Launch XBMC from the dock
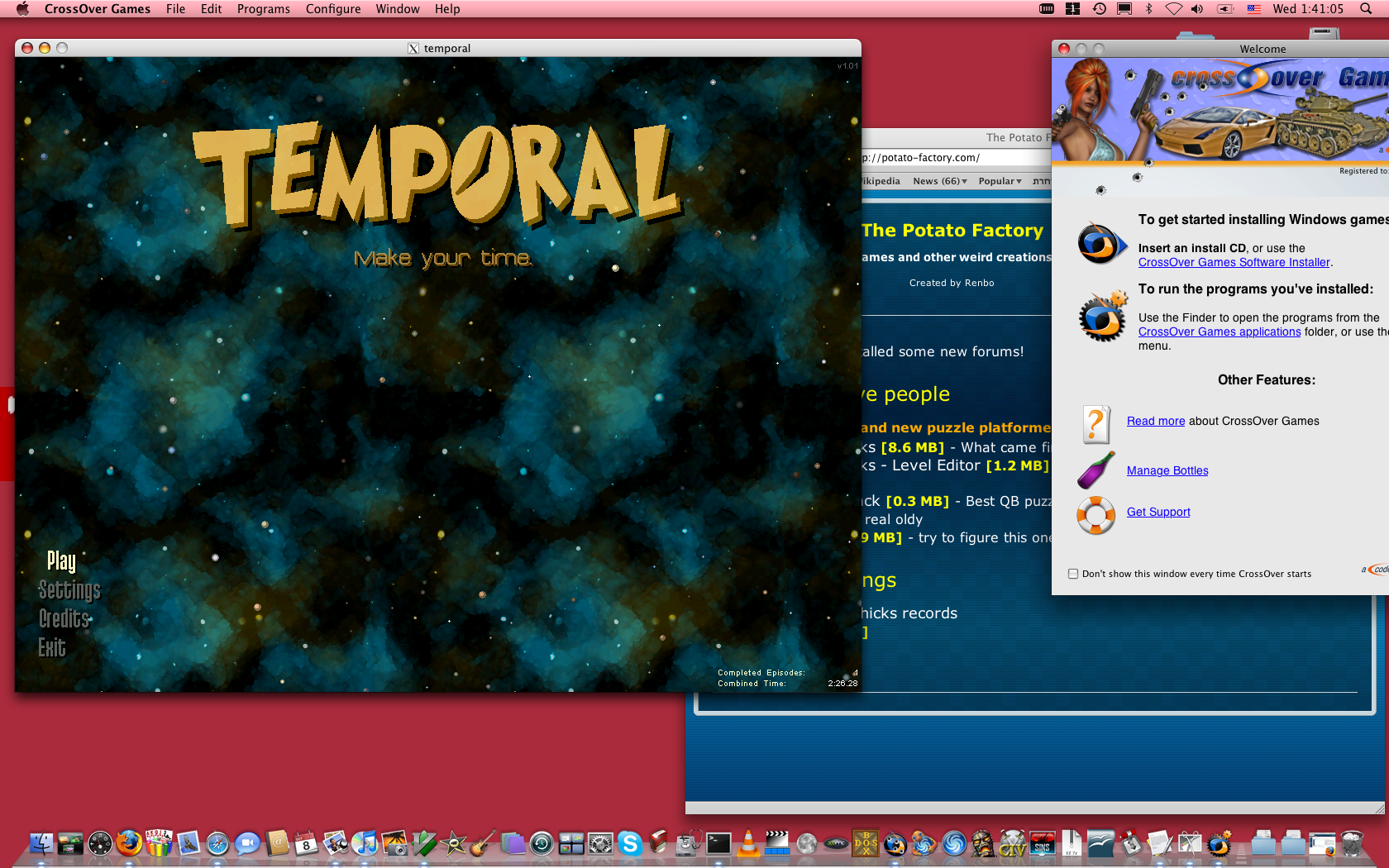 (836, 845)
